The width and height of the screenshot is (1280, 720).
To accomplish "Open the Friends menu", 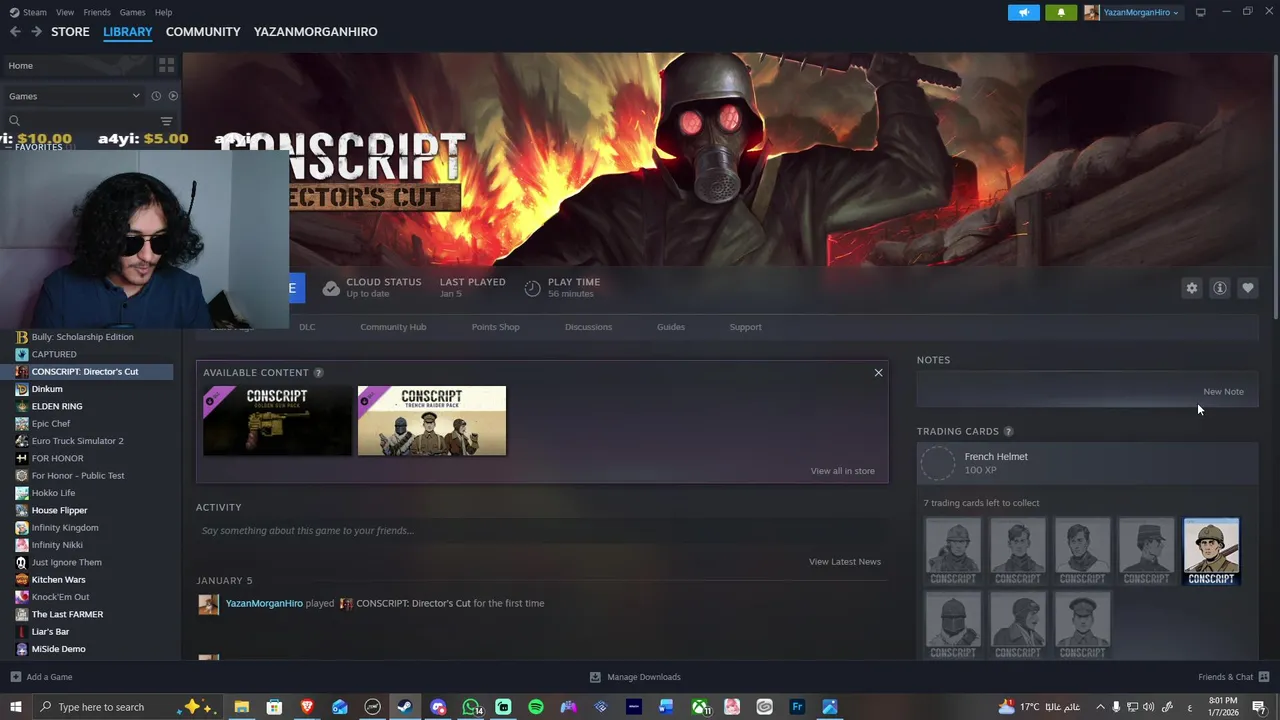I will click(x=97, y=12).
